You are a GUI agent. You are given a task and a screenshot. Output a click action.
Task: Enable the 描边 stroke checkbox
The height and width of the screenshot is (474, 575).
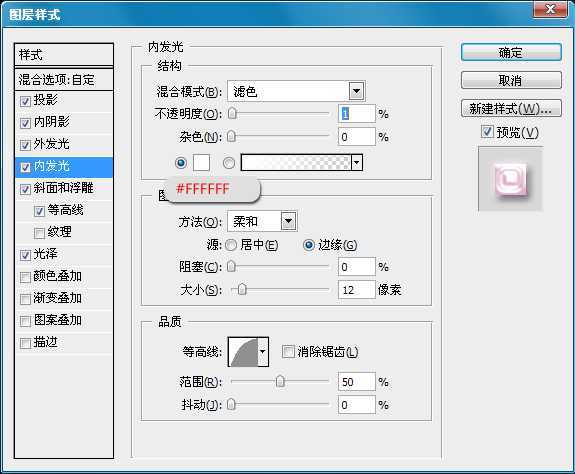[x=25, y=343]
